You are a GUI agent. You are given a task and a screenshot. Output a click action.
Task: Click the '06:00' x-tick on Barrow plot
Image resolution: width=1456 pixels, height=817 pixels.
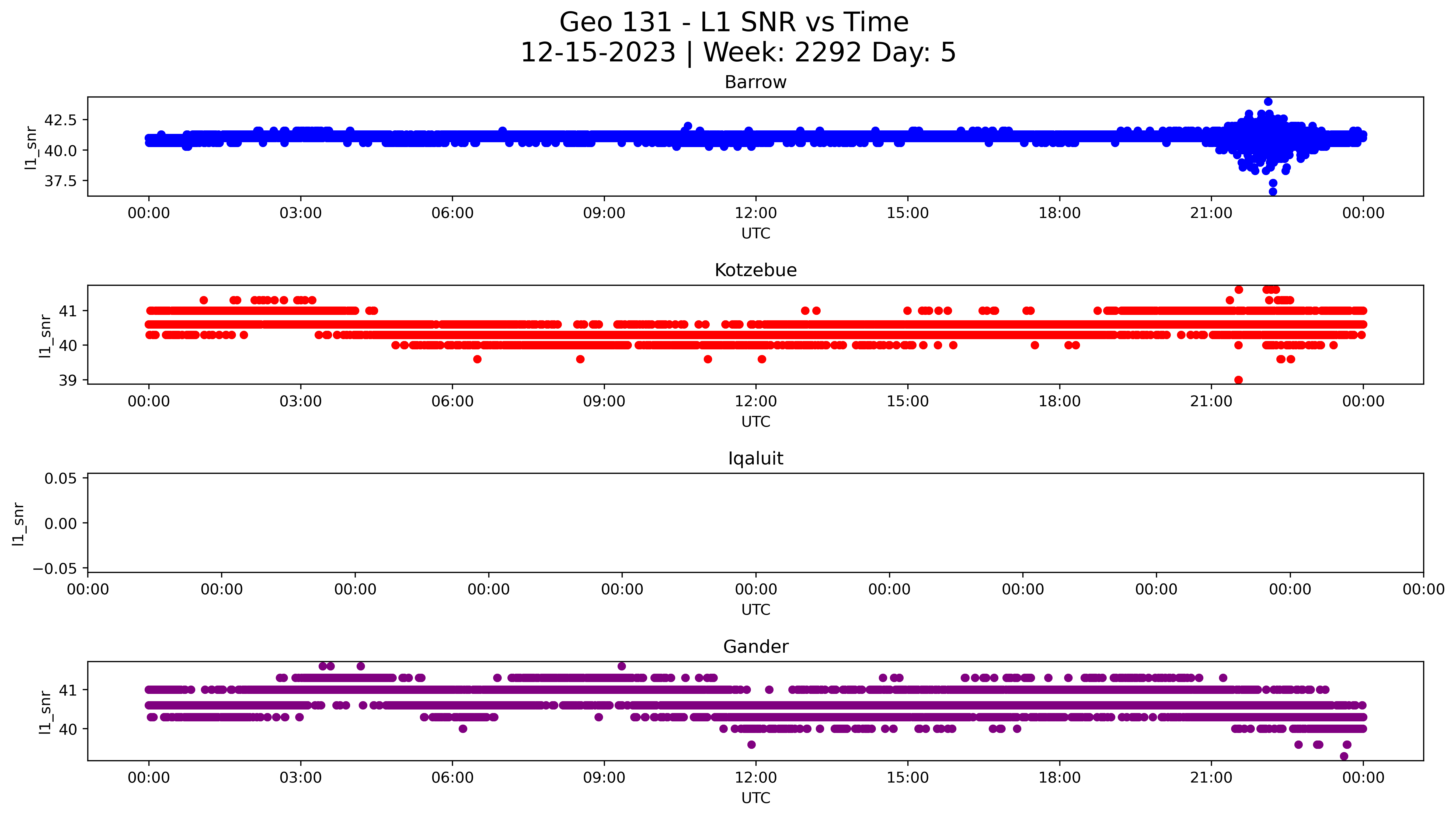click(x=452, y=213)
